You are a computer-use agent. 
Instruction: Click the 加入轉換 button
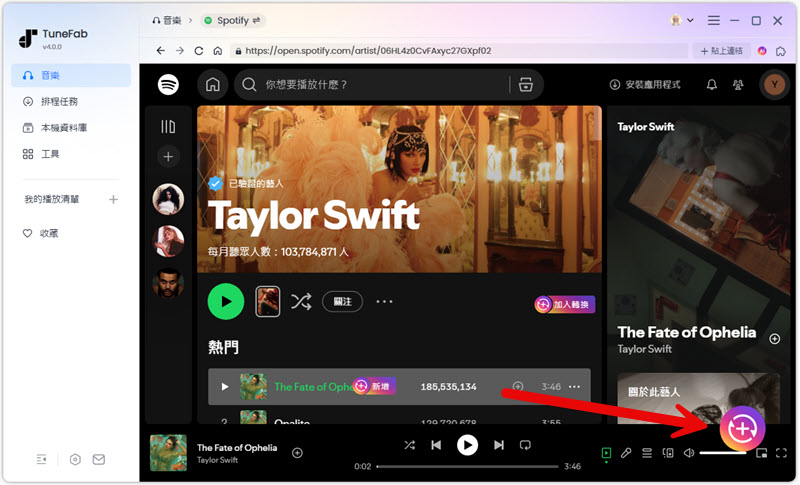click(x=564, y=304)
